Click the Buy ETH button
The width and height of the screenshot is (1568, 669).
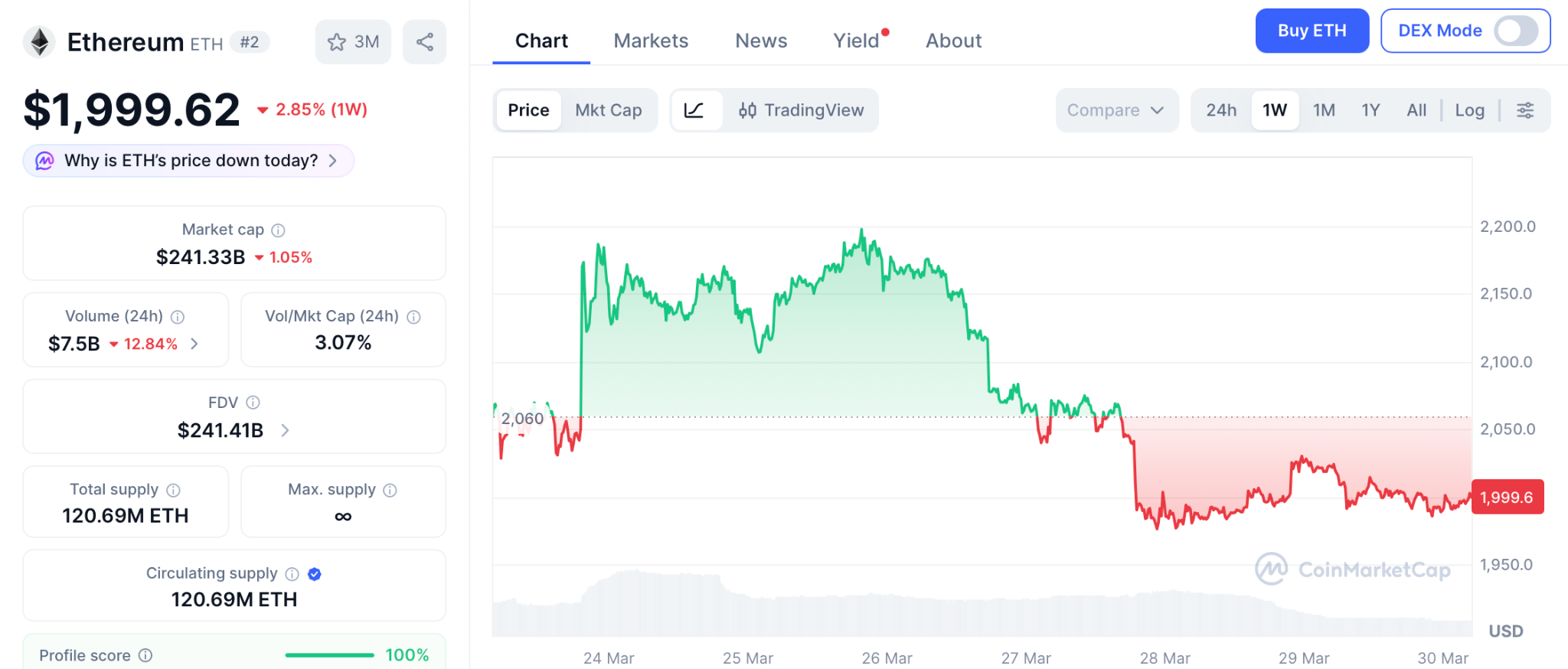point(1312,31)
